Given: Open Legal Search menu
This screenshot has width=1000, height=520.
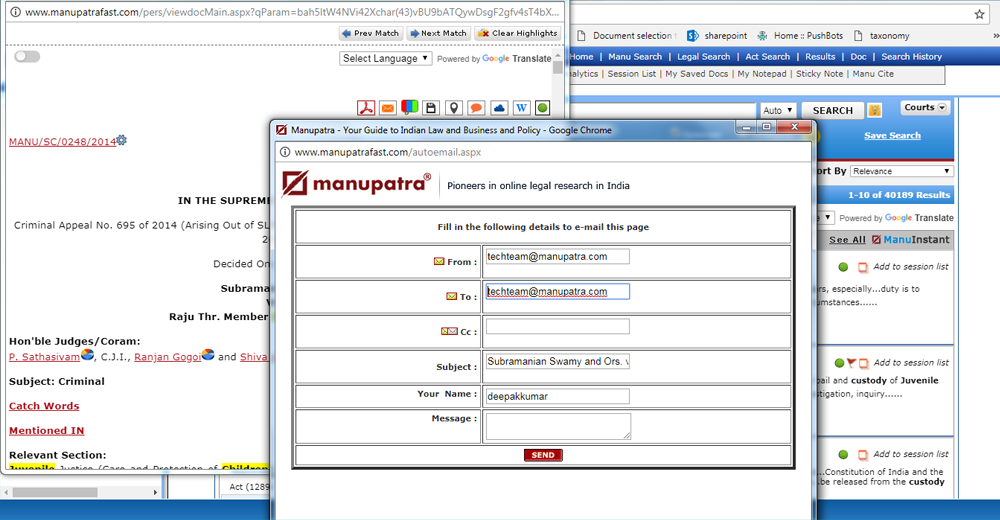Looking at the screenshot, I should 703,56.
